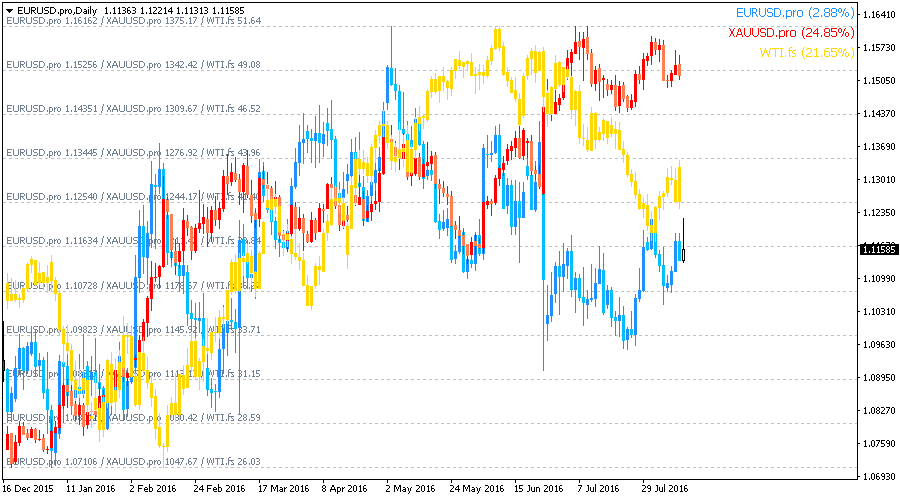Image resolution: width=900 pixels, height=500 pixels.
Task: Click price axis value 1.07590
Action: tap(879, 444)
